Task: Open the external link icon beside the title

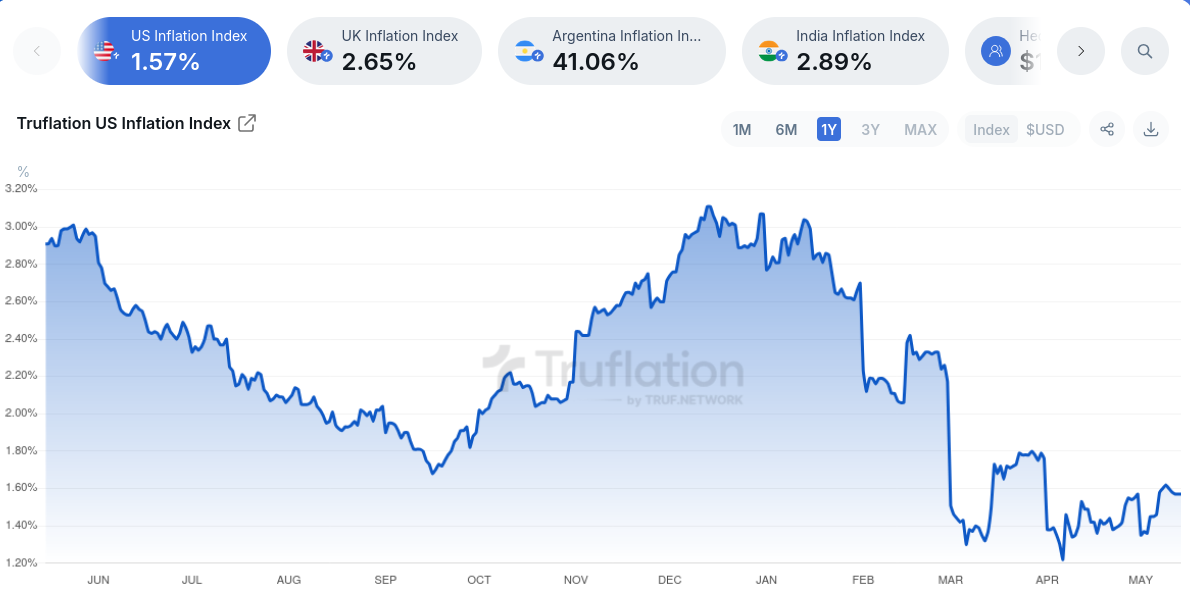Action: click(247, 124)
